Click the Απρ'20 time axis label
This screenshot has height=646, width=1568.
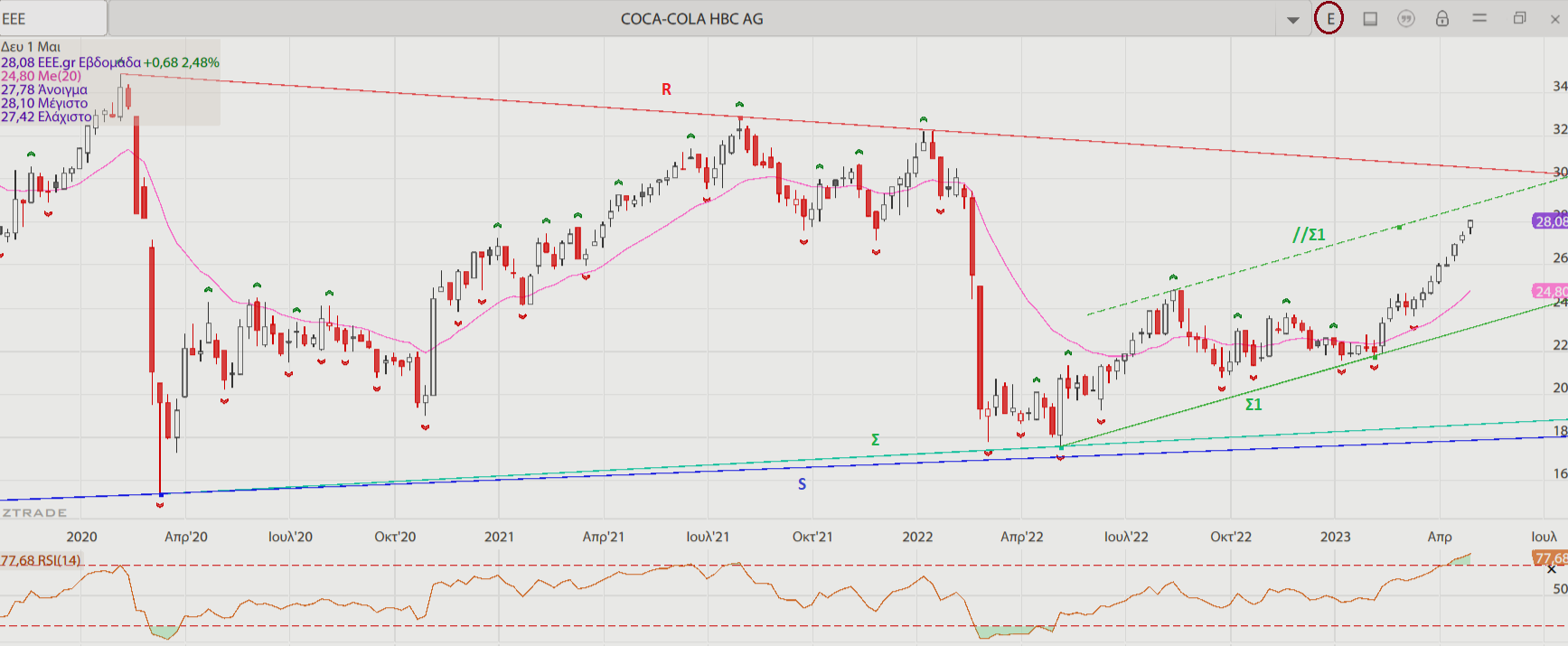click(x=186, y=537)
